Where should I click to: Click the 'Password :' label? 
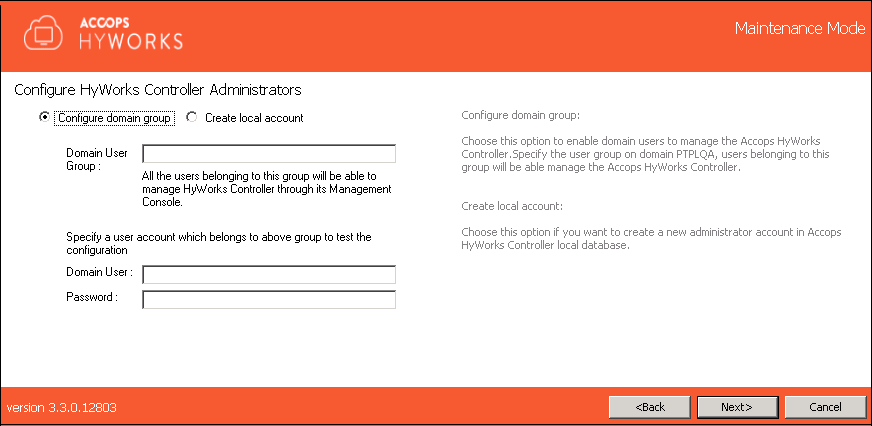click(93, 297)
